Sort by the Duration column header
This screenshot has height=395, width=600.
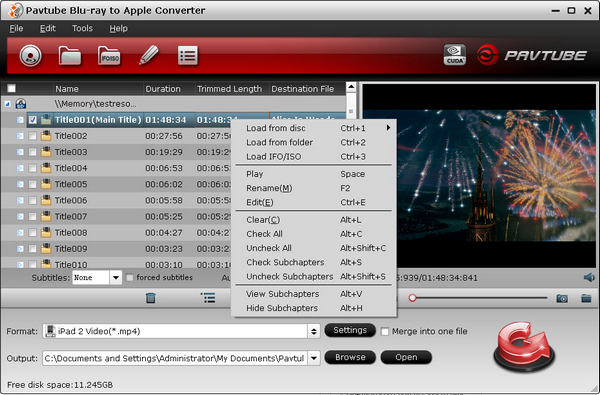pyautogui.click(x=169, y=89)
